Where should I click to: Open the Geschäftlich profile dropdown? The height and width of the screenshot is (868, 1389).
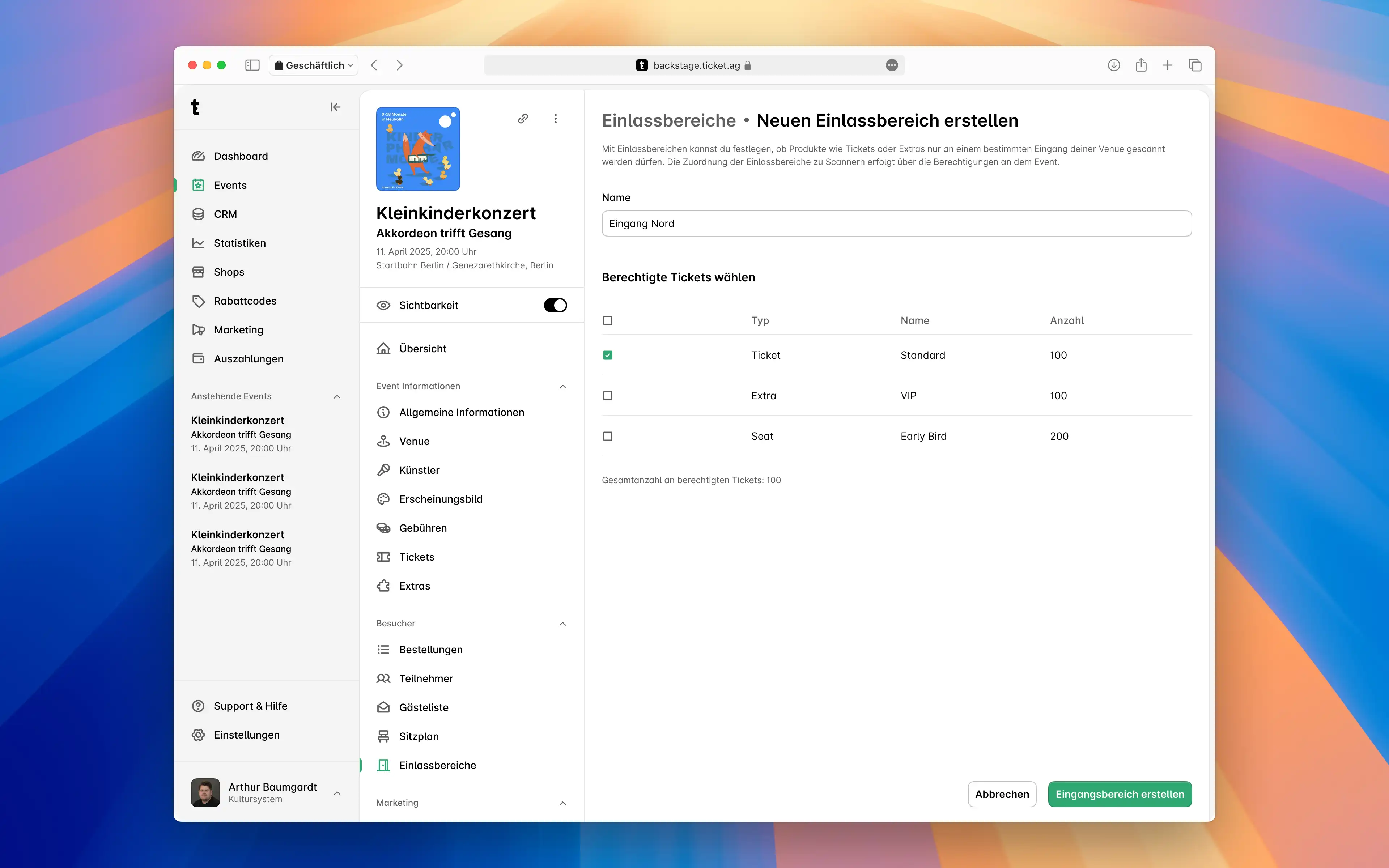[x=313, y=65]
